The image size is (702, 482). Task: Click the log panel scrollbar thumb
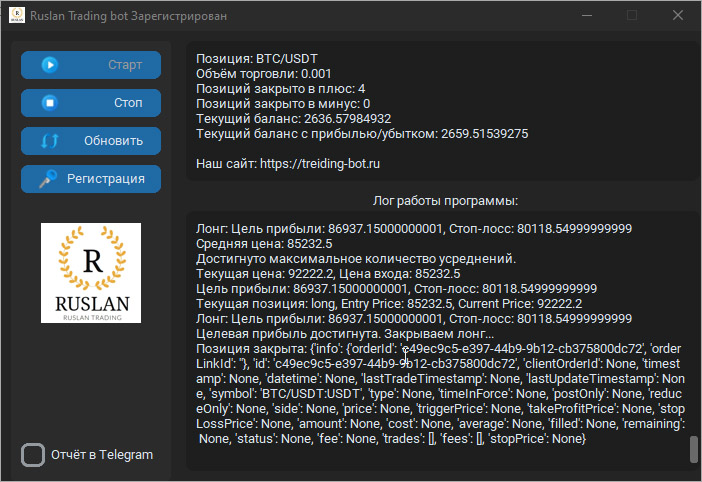pyautogui.click(x=694, y=449)
